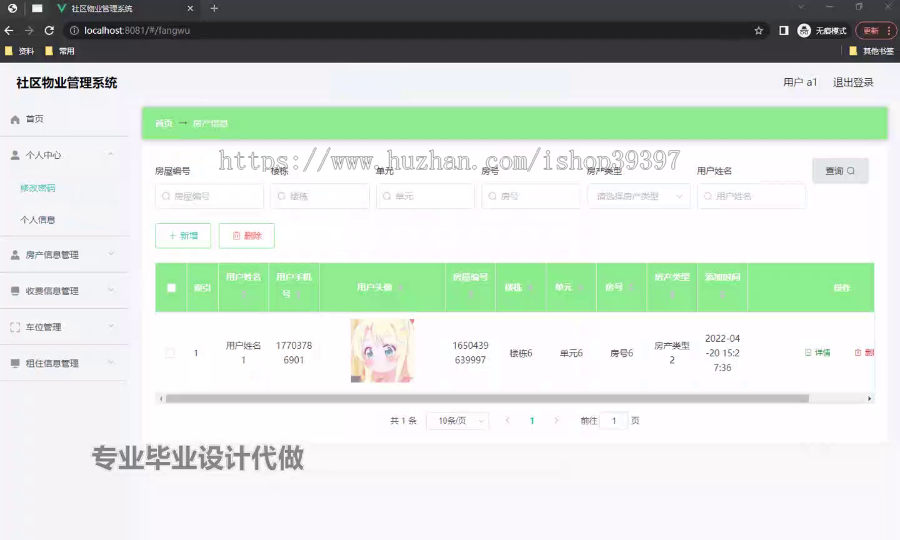Click the delete button in row 1

coord(864,352)
